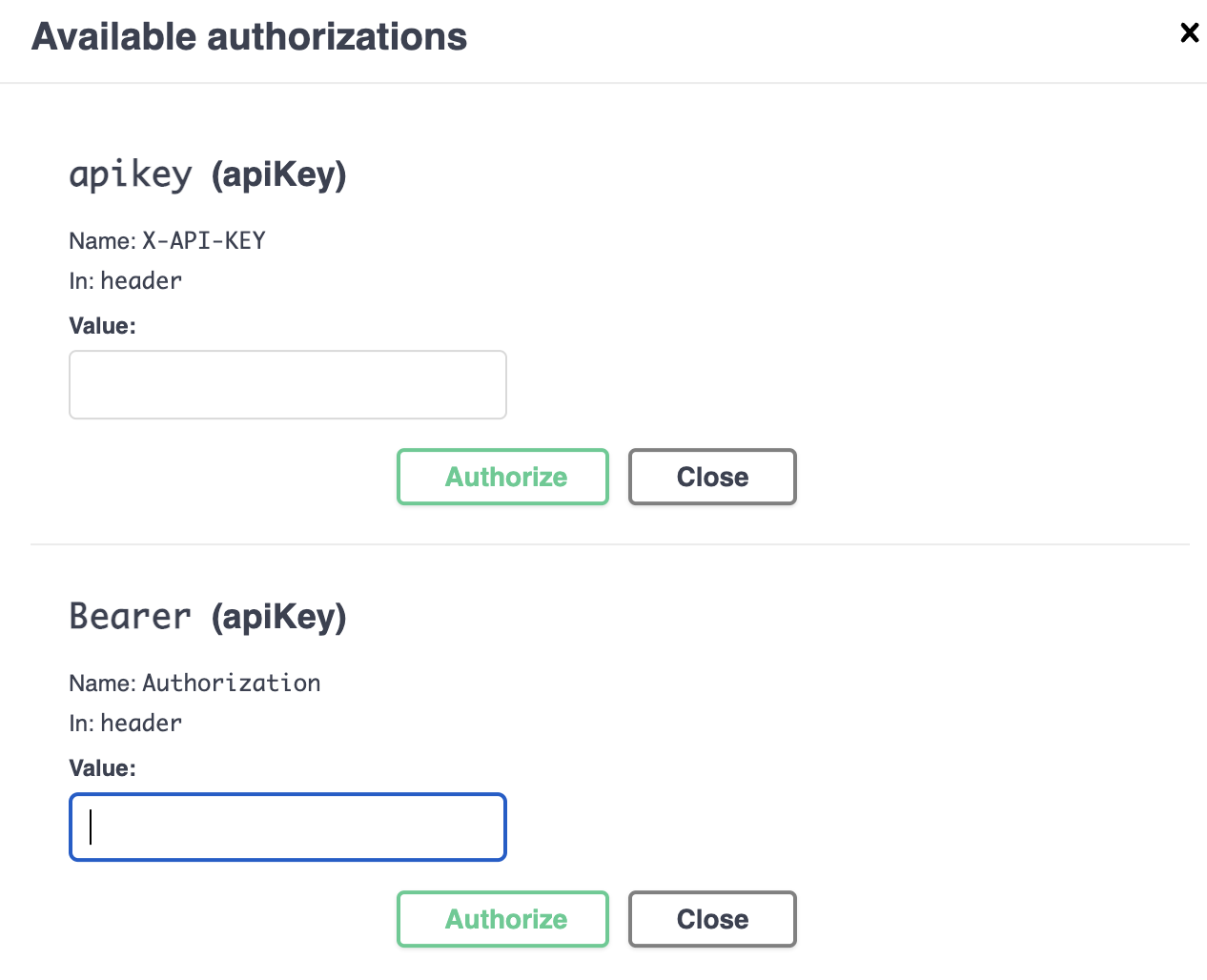1207x980 pixels.
Task: Click 'In: header' text under Authorization
Action: [125, 724]
